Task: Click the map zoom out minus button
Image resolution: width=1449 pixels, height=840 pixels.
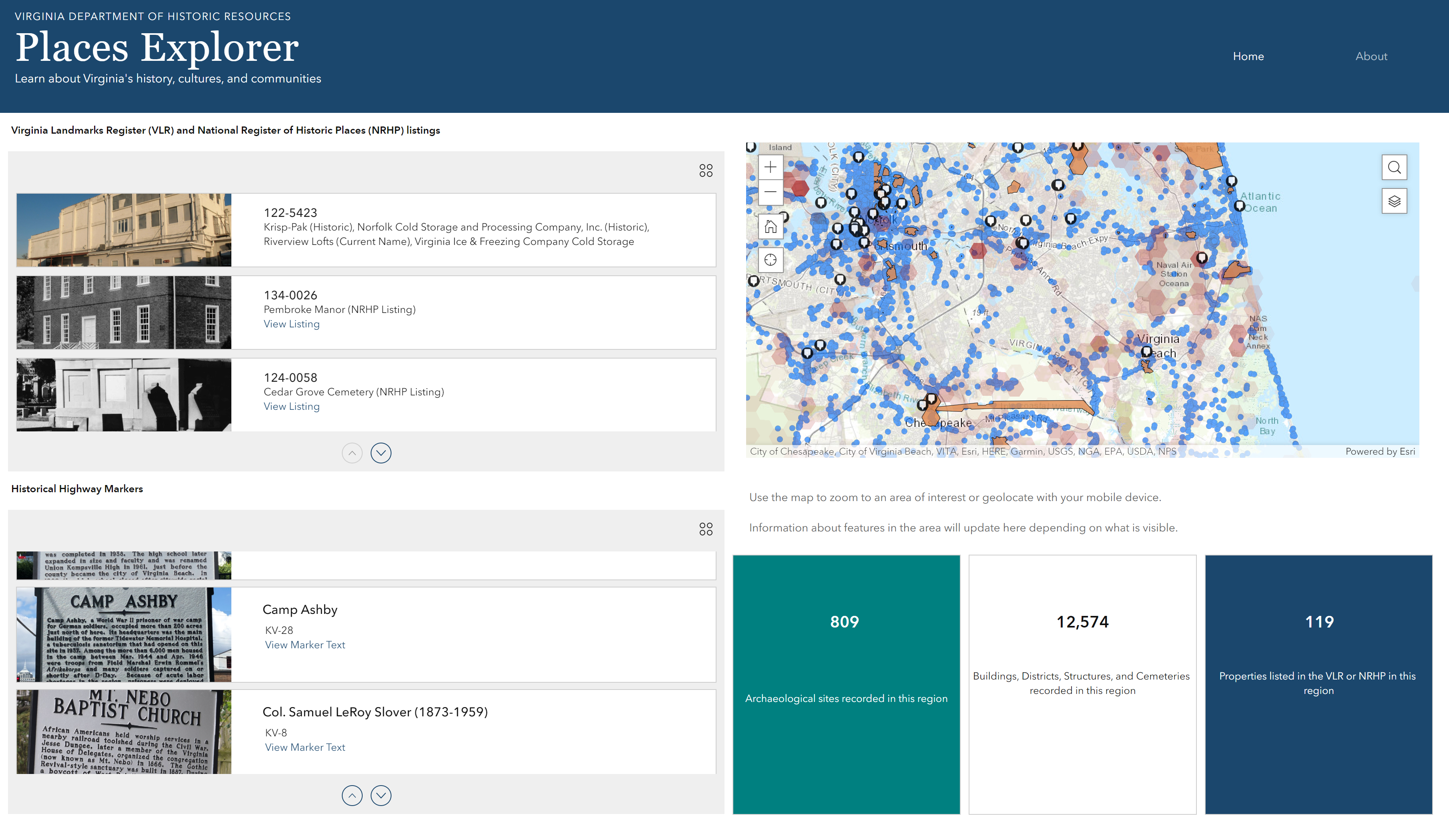Action: 770,192
